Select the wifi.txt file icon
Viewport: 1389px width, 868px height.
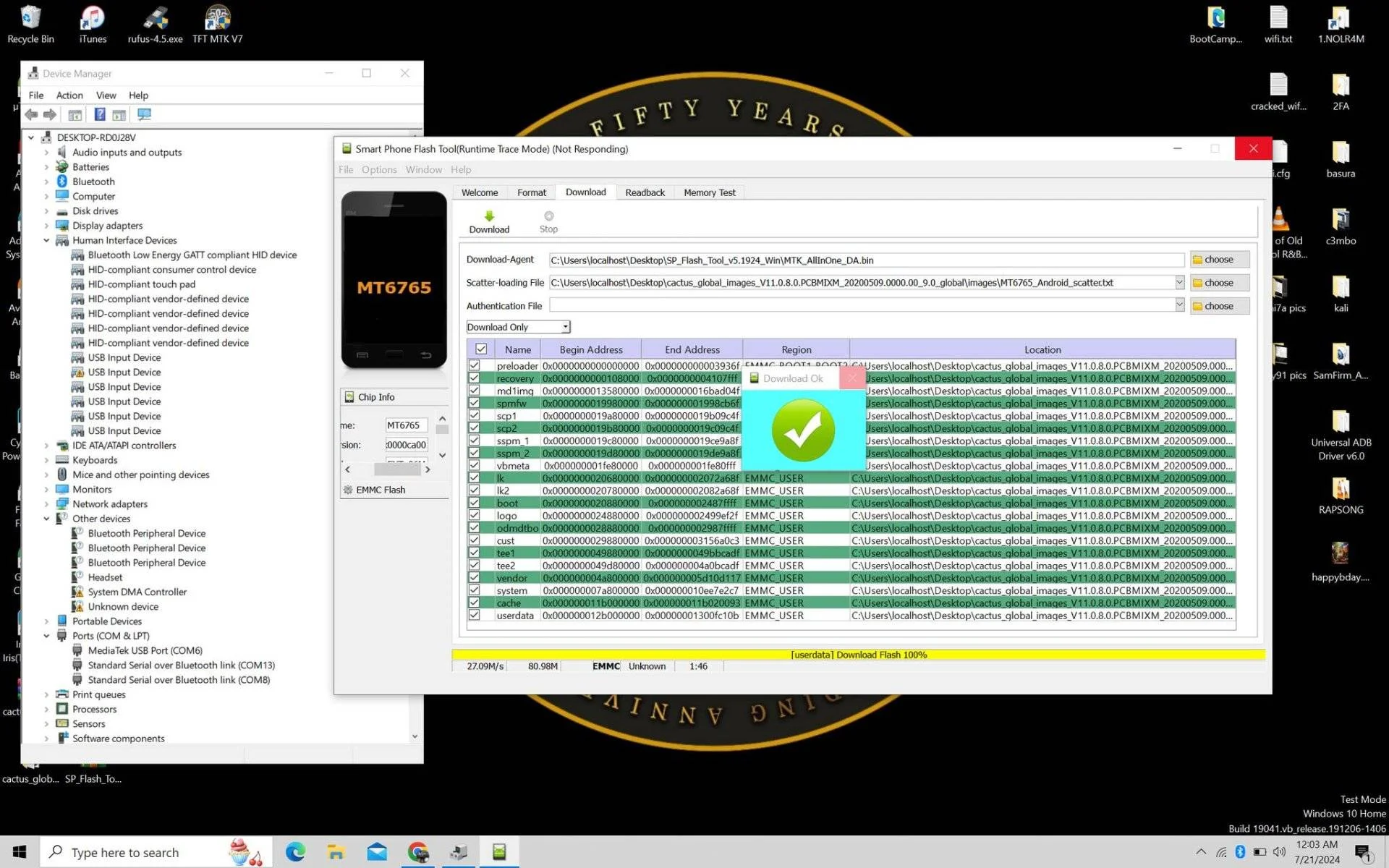(1278, 24)
